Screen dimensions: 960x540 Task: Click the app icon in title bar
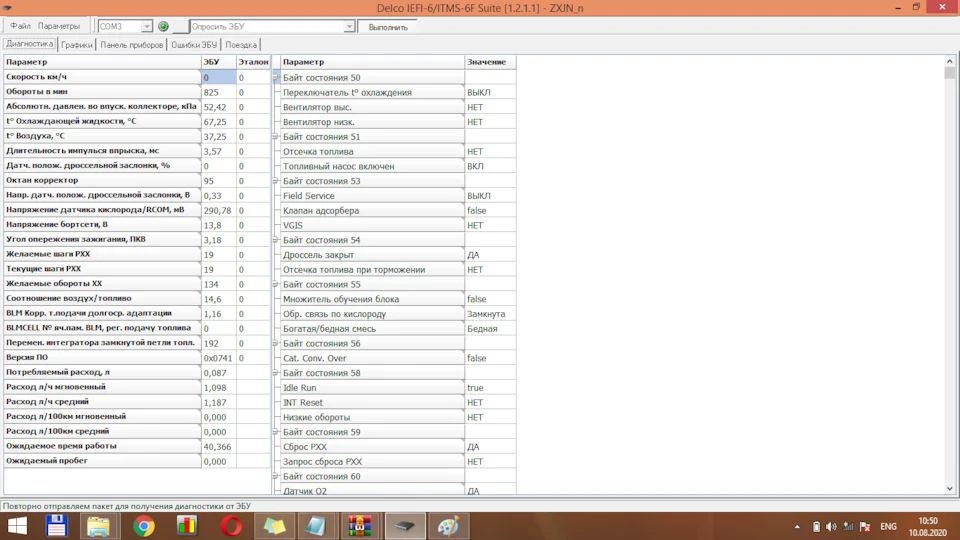[7, 8]
